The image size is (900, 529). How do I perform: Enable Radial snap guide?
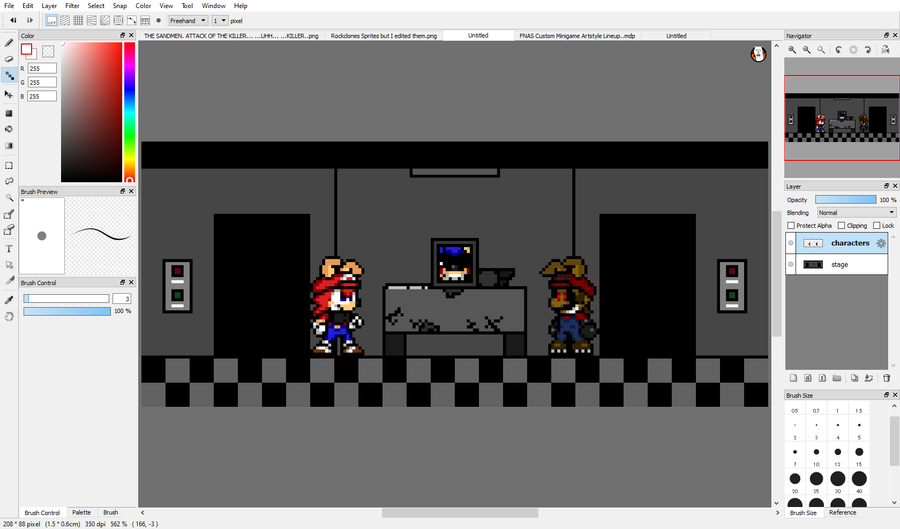point(105,21)
